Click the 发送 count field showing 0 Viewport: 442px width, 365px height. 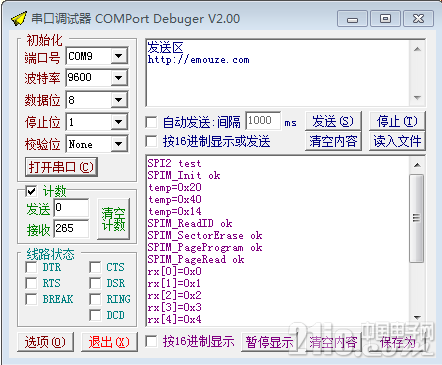(x=72, y=208)
